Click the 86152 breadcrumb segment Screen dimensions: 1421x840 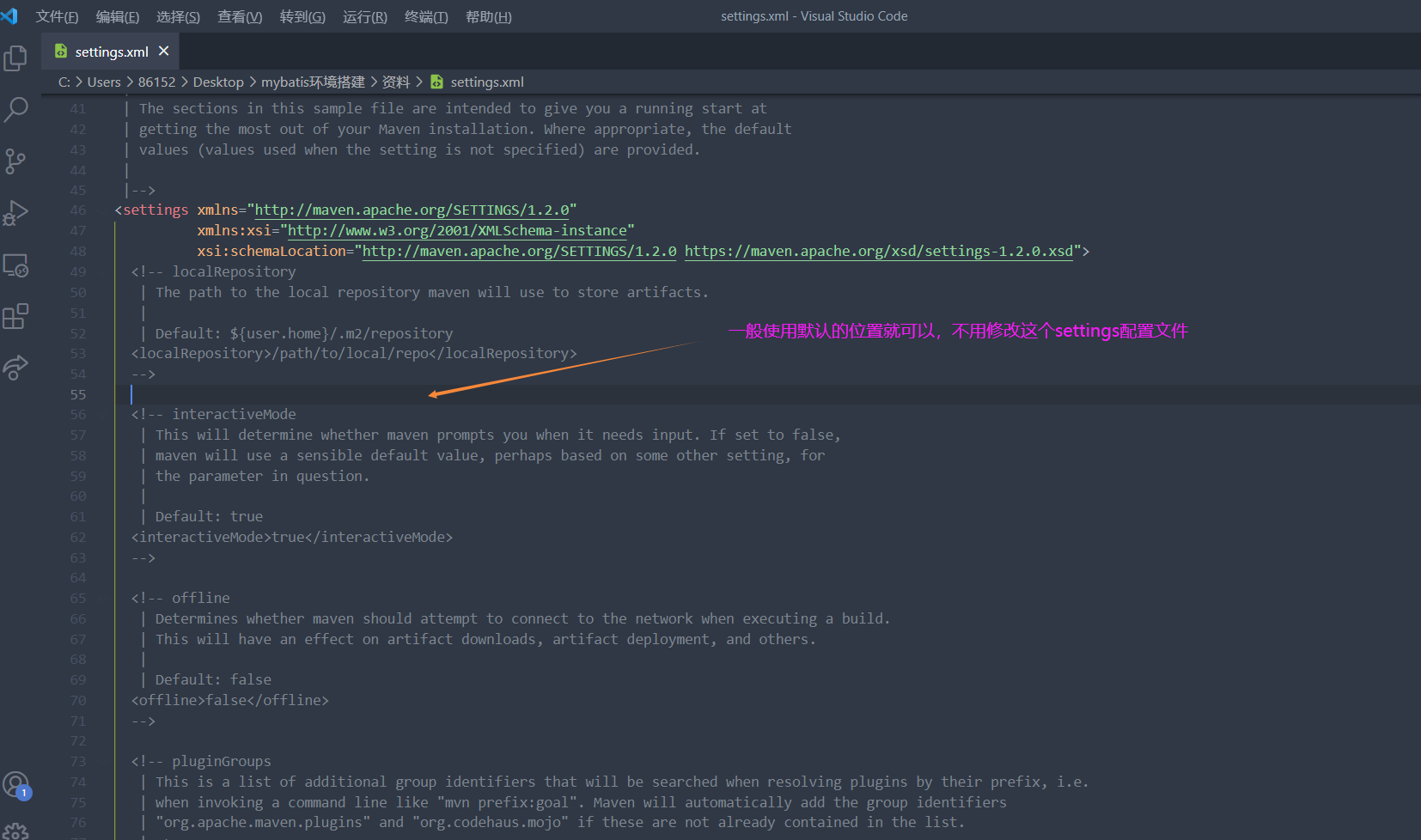coord(156,82)
